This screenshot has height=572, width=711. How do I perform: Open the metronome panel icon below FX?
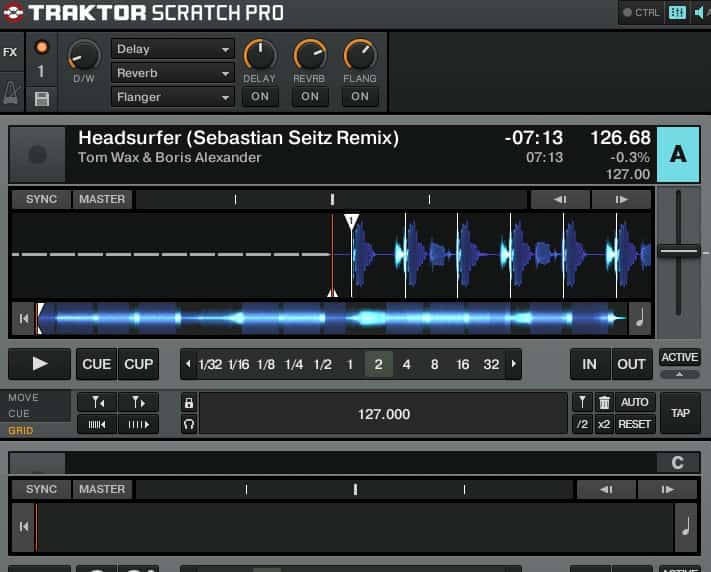(x=11, y=92)
